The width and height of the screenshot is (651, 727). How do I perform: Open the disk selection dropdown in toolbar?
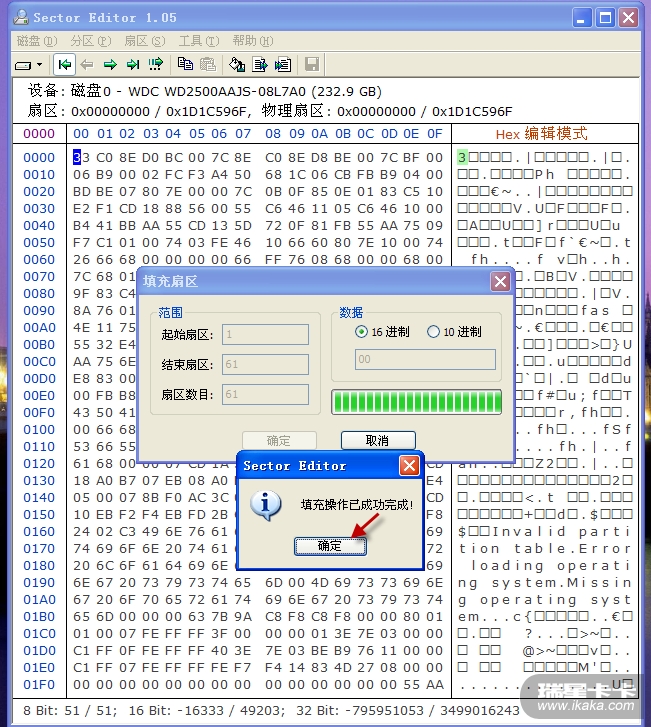click(x=29, y=65)
